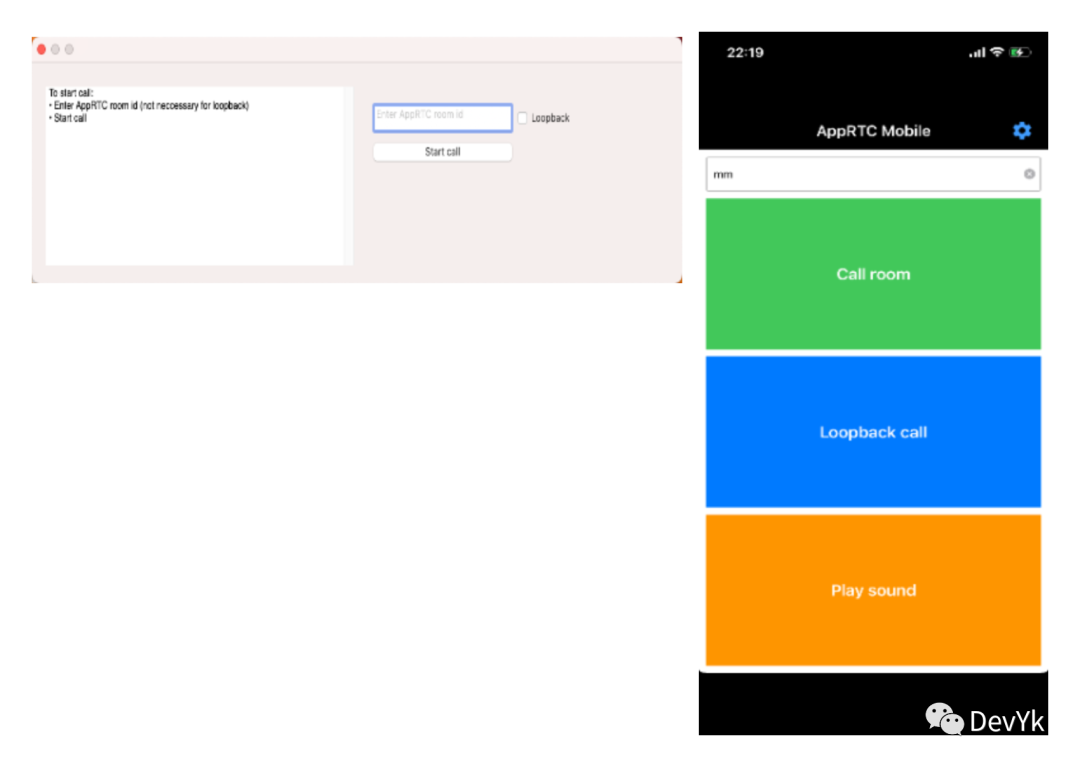Click the AppRTC Mobile title header
This screenshot has width=1080, height=767.
click(873, 131)
